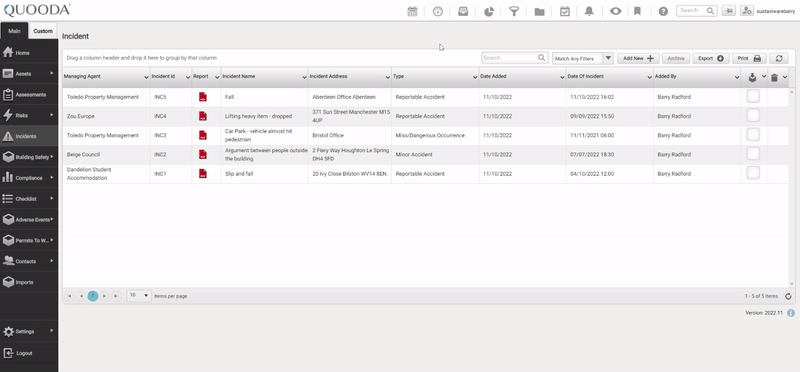Screen dimensions: 800x372
Task: Click Logout in the sidebar
Action: [x=29, y=353]
